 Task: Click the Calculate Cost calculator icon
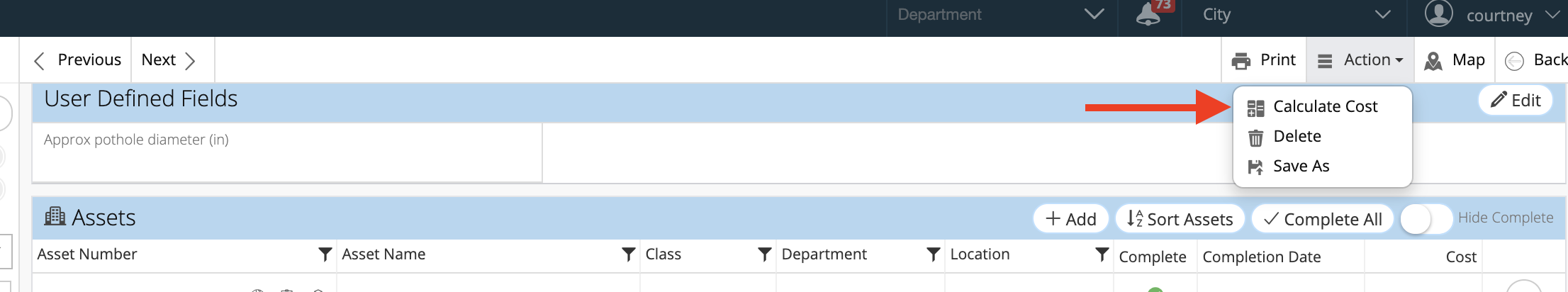tap(1255, 108)
